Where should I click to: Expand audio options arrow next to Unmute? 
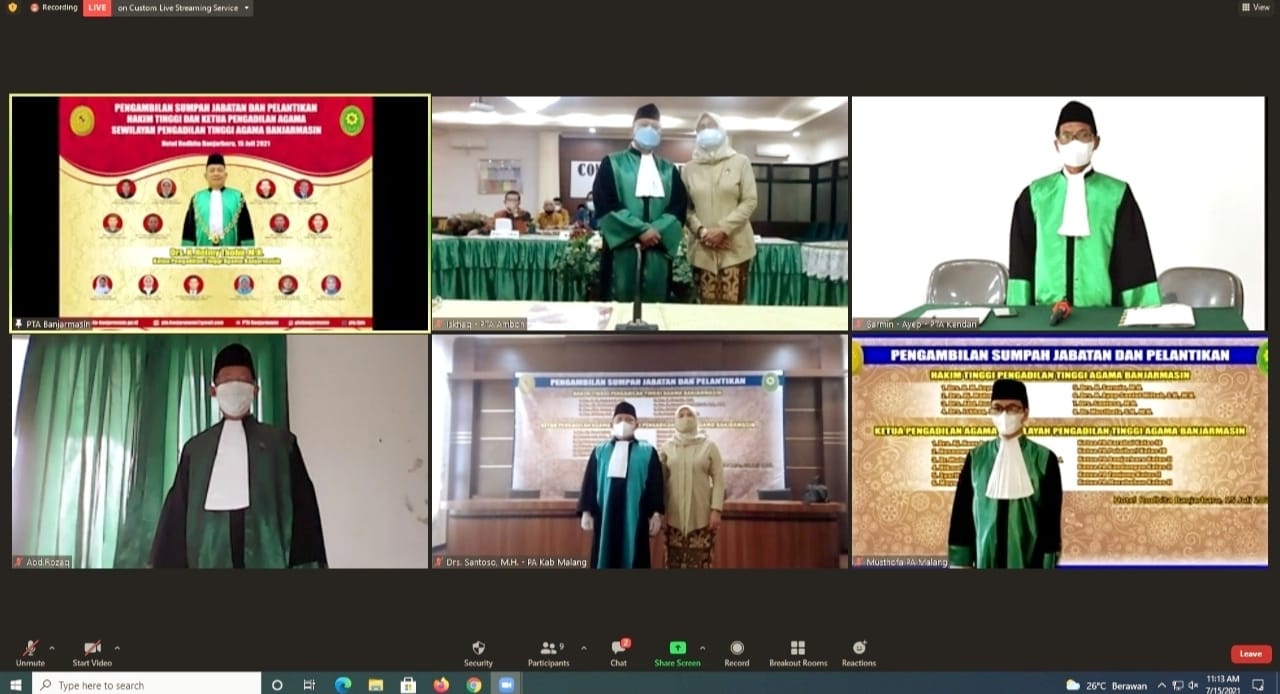(x=52, y=648)
